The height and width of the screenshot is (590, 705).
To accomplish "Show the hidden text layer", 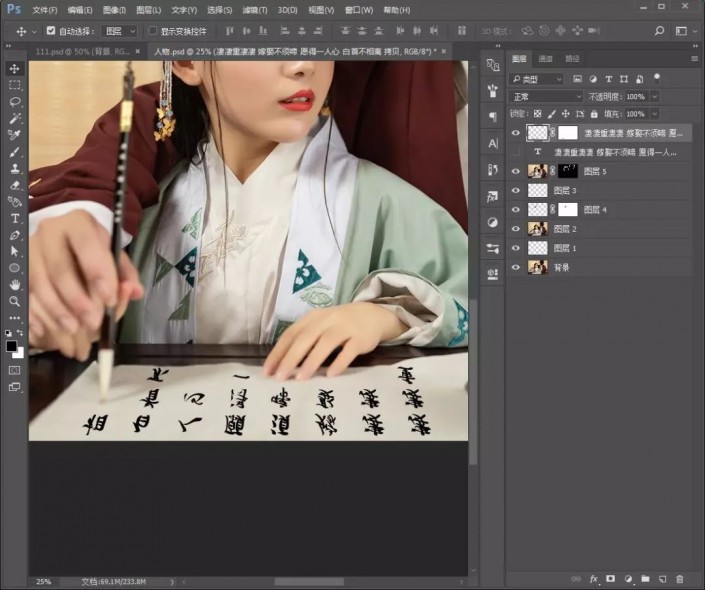I will tap(516, 152).
